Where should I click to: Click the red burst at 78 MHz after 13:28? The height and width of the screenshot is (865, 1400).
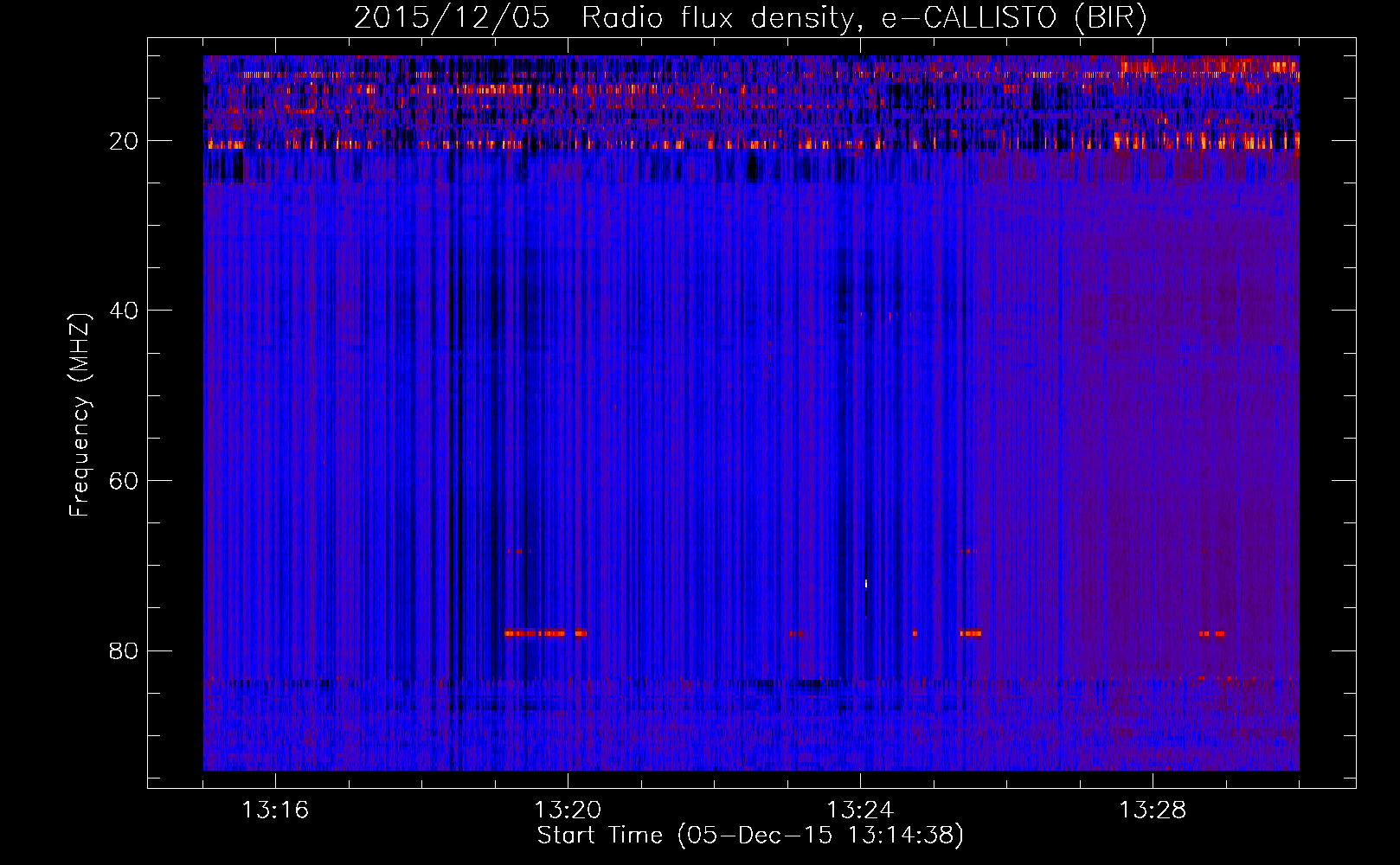1211,634
